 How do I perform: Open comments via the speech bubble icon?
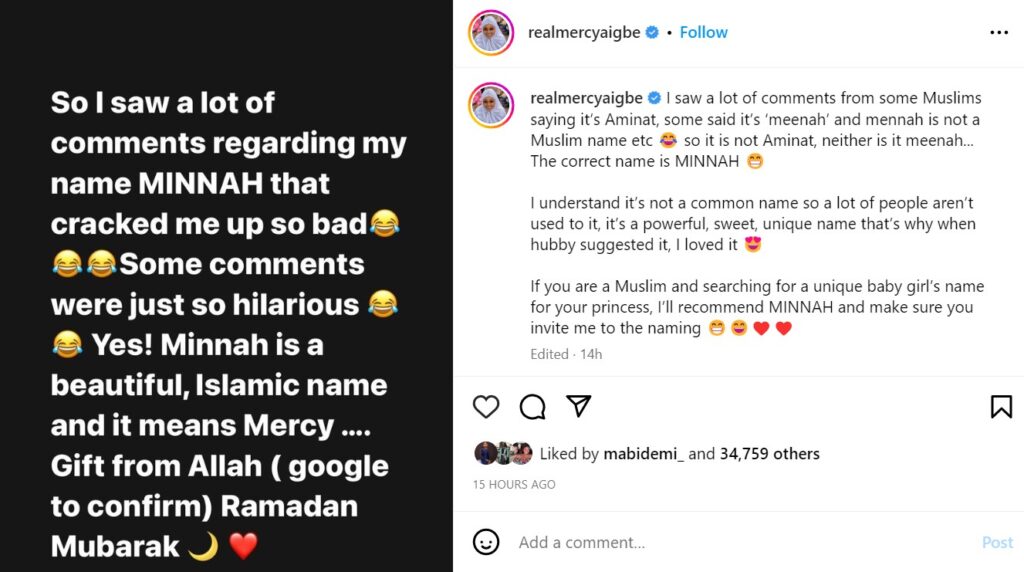533,406
